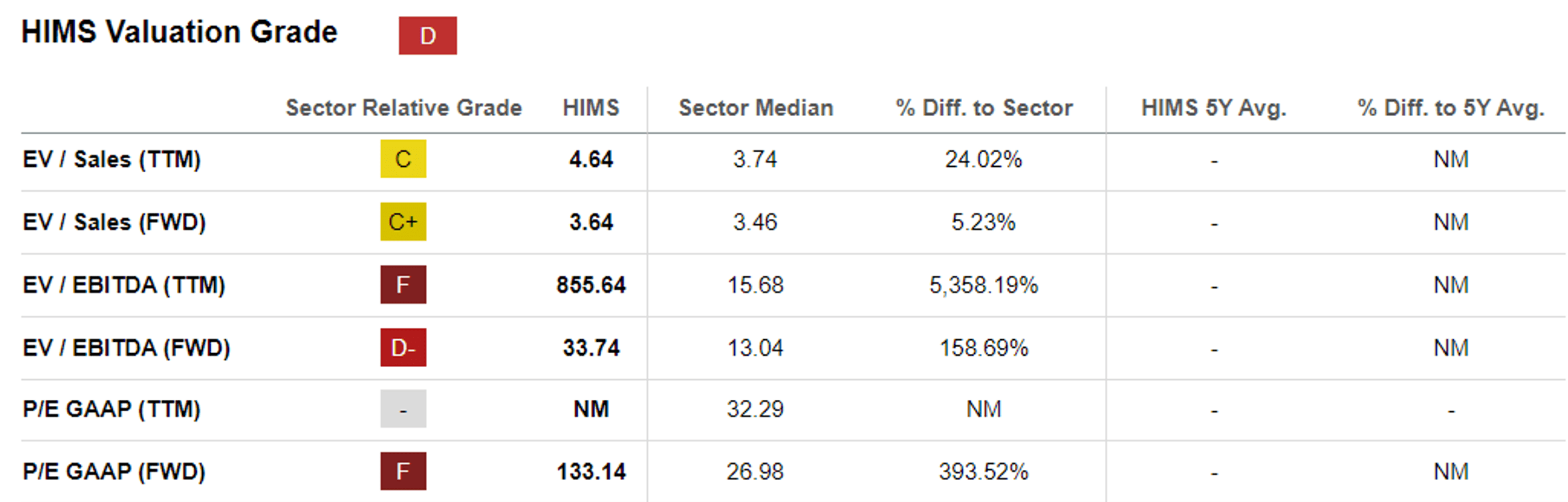Click the % Diff. to 5Y Avg. column header
This screenshot has width=1568, height=502.
point(1451,107)
